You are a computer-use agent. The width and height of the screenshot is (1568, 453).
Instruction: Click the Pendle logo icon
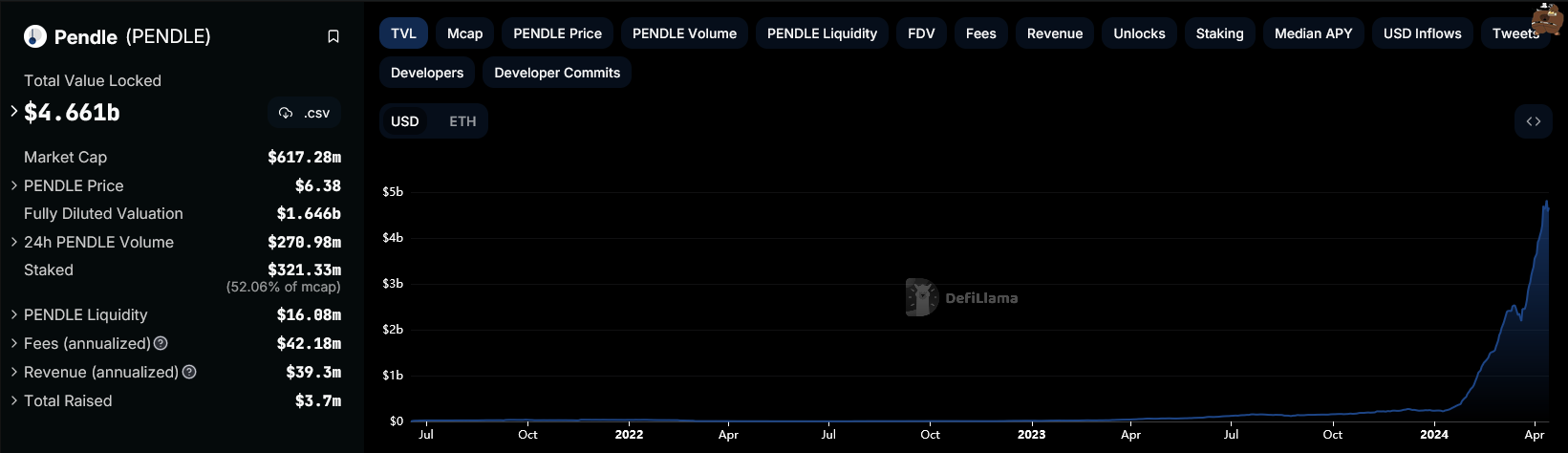coord(35,36)
